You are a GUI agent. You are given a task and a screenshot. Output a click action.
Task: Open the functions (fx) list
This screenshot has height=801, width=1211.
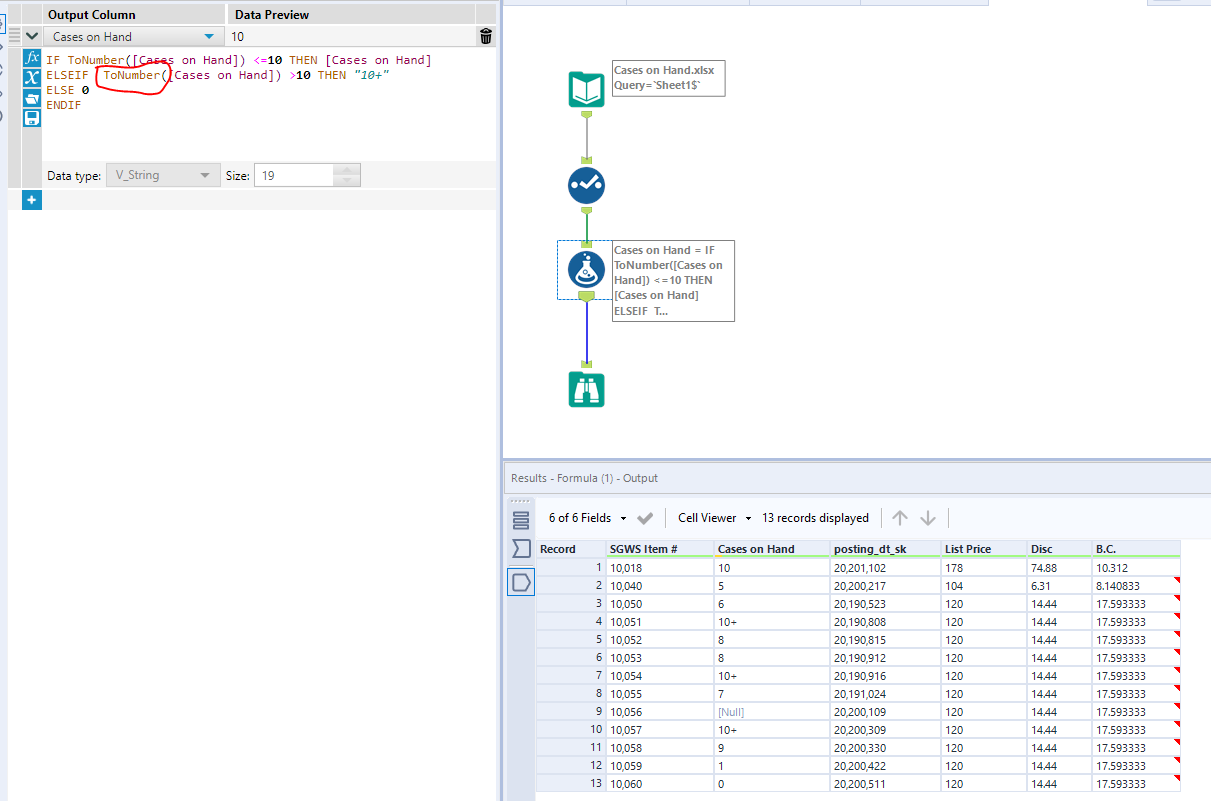click(x=32, y=58)
